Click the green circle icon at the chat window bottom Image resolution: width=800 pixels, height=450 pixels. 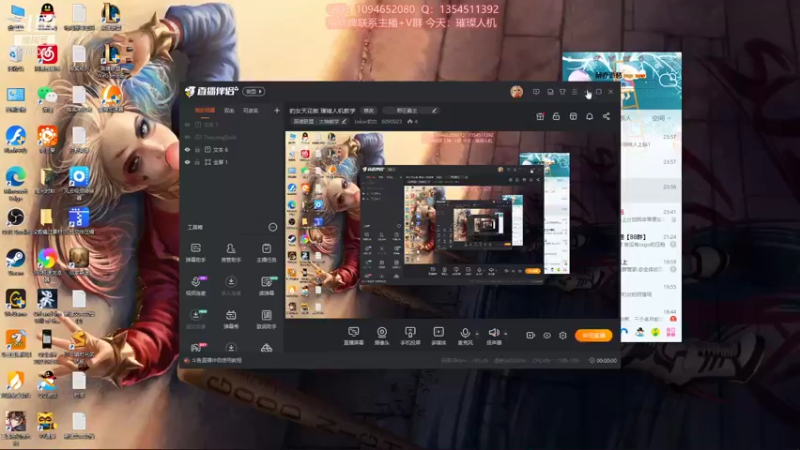[x=656, y=332]
